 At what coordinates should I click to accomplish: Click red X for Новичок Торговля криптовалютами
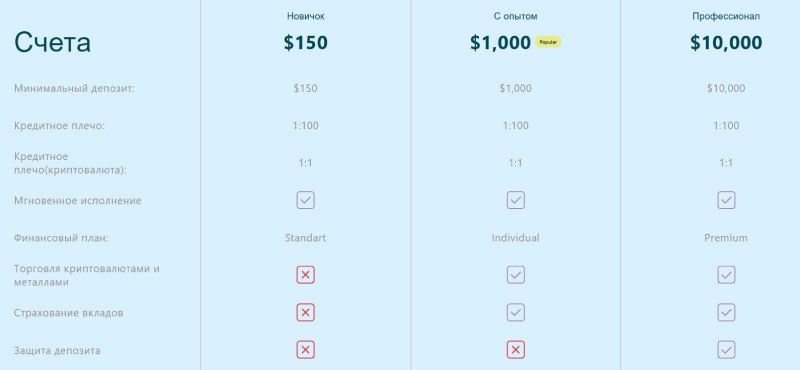305,275
